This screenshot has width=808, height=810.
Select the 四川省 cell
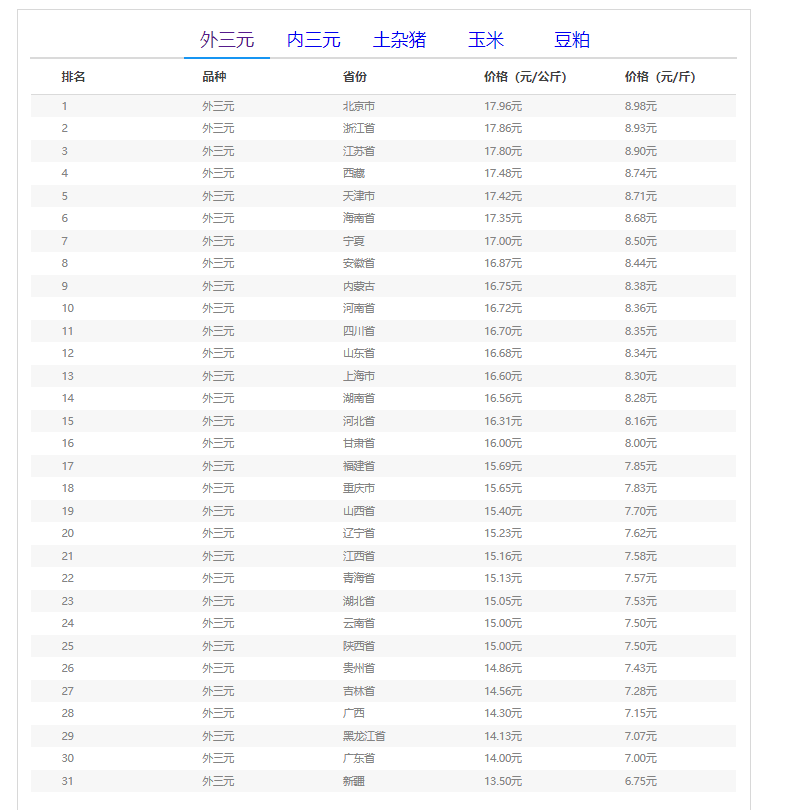click(x=359, y=331)
